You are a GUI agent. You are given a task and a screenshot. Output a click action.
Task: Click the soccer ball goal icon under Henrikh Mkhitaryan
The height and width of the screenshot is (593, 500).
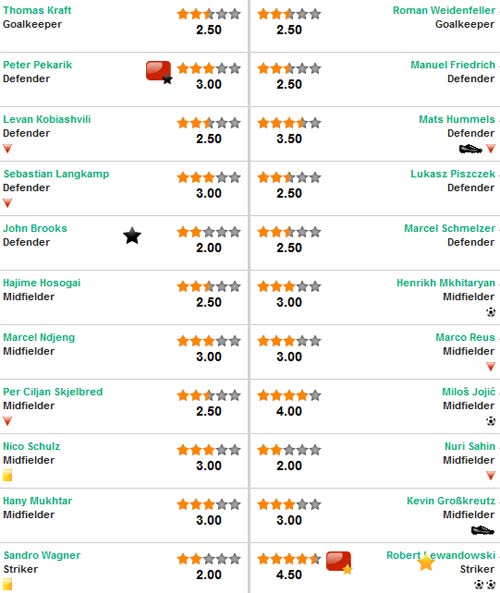tap(491, 312)
